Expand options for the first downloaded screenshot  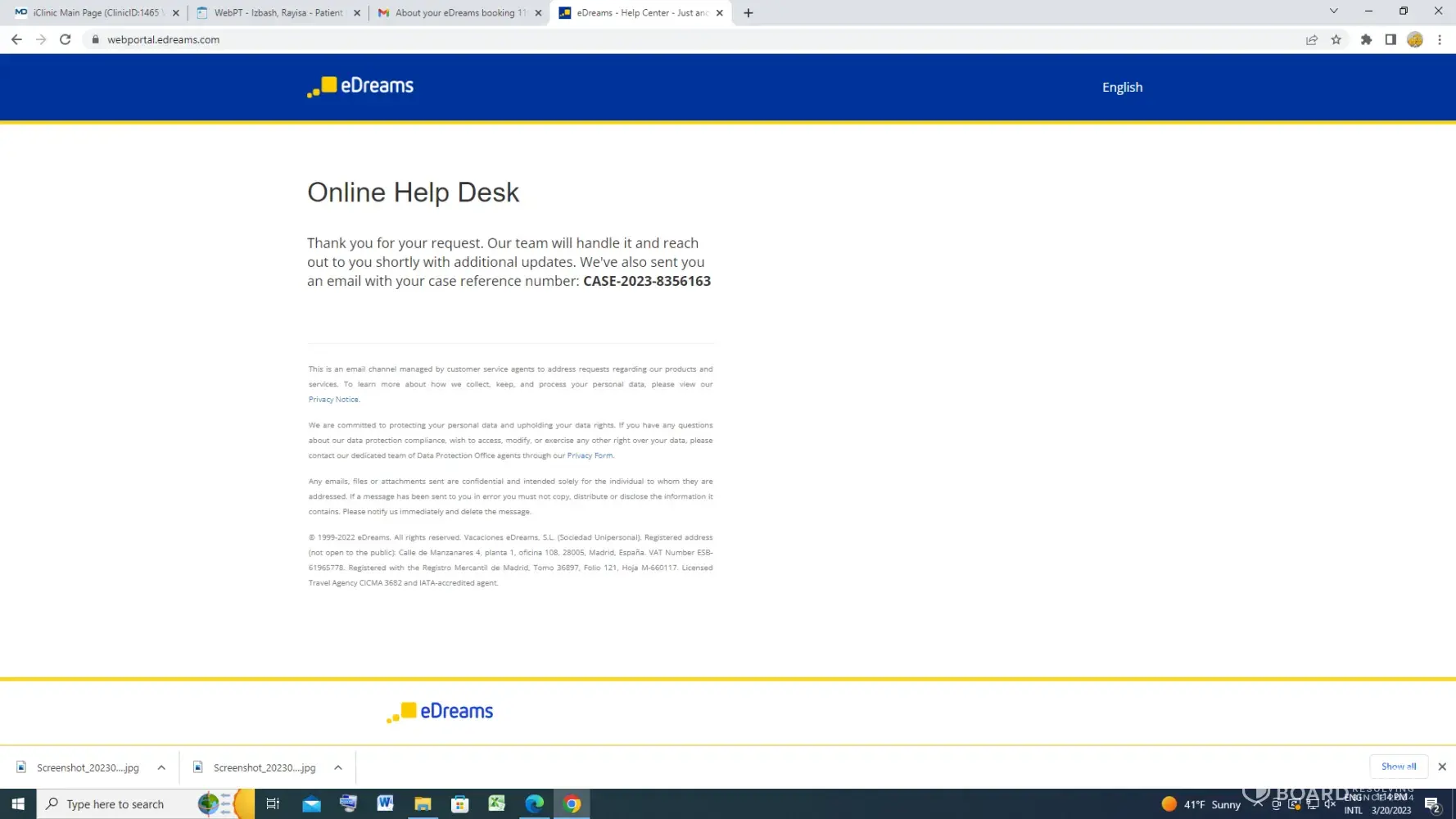click(x=161, y=767)
